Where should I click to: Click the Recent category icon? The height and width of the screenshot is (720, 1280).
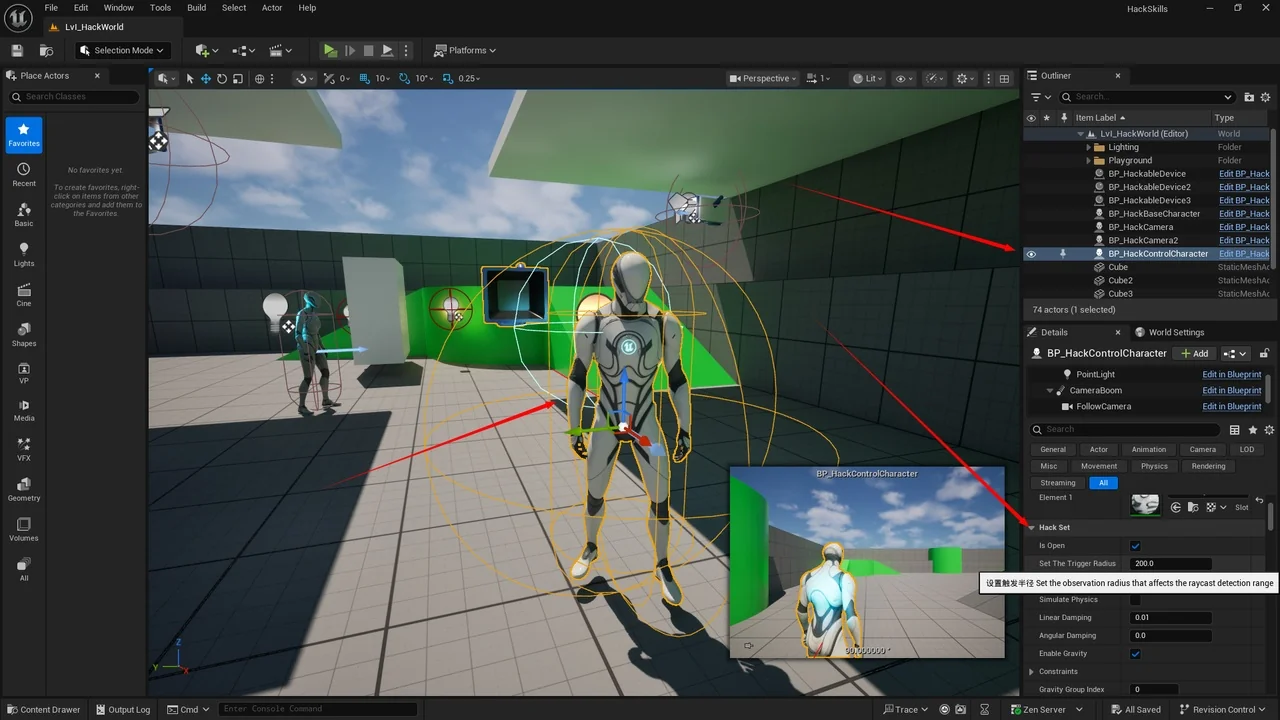tap(24, 175)
